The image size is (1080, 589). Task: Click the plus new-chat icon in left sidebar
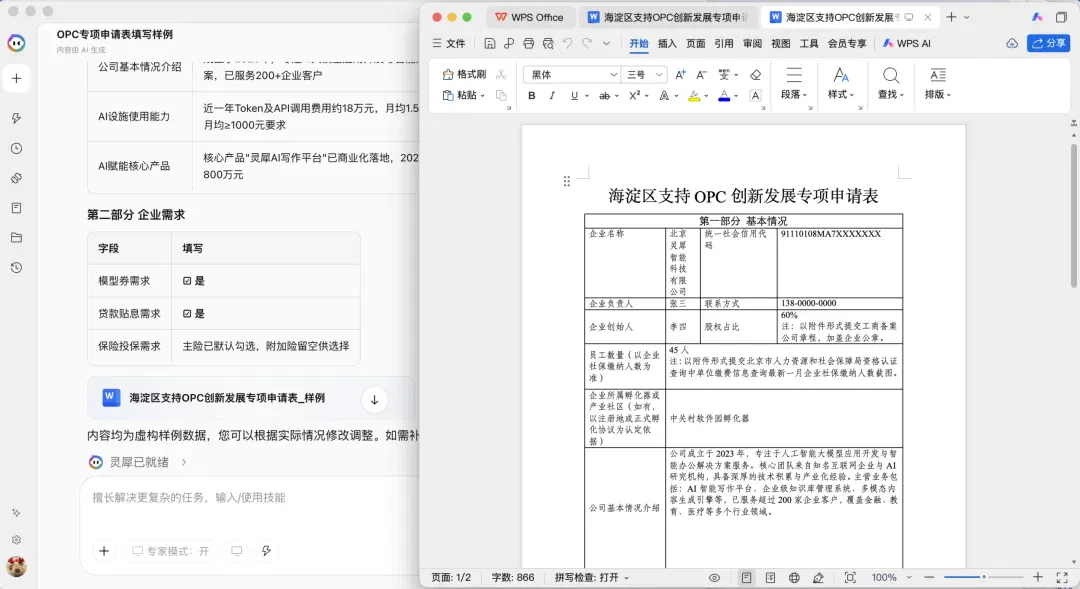(x=17, y=79)
